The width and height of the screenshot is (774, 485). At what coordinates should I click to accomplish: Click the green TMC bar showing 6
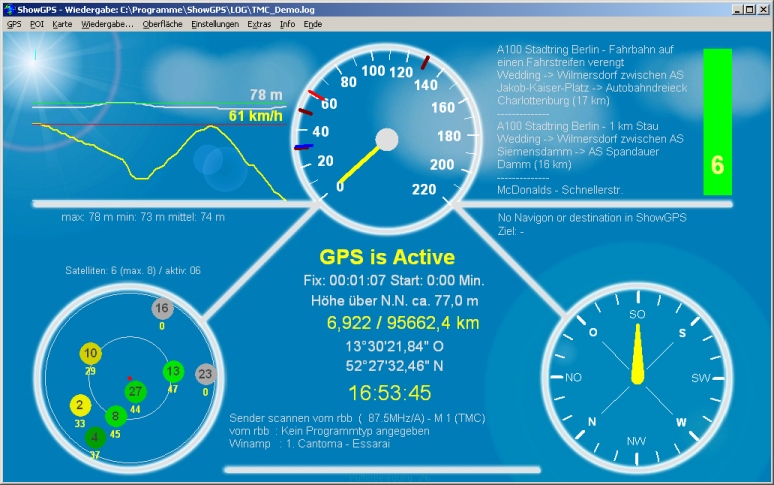(x=717, y=122)
